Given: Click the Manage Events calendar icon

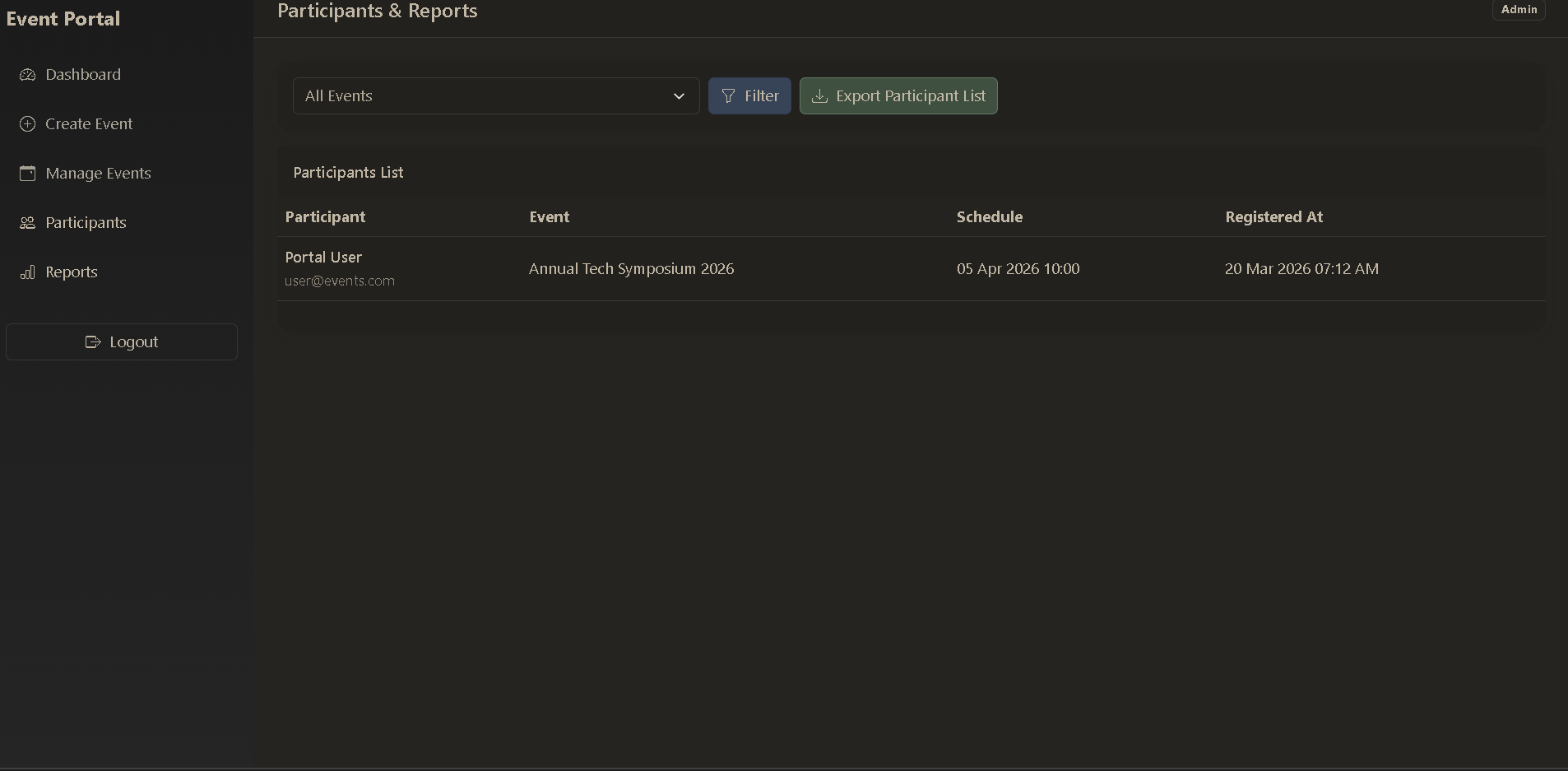Looking at the screenshot, I should pos(27,174).
